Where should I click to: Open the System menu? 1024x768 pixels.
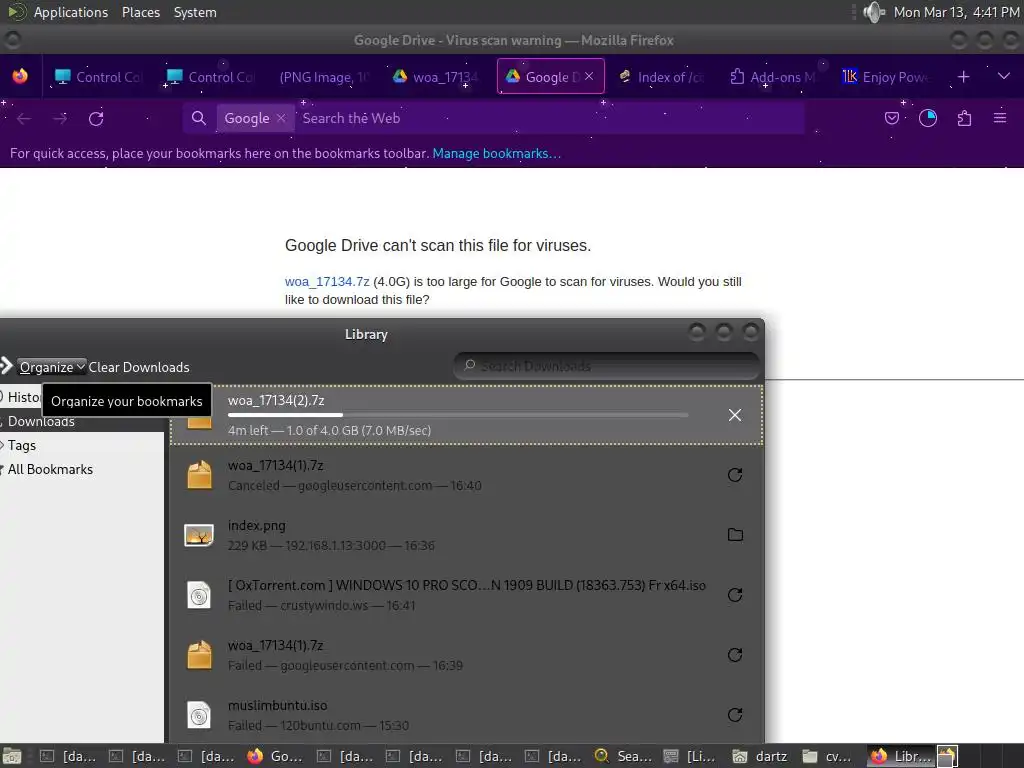click(195, 12)
